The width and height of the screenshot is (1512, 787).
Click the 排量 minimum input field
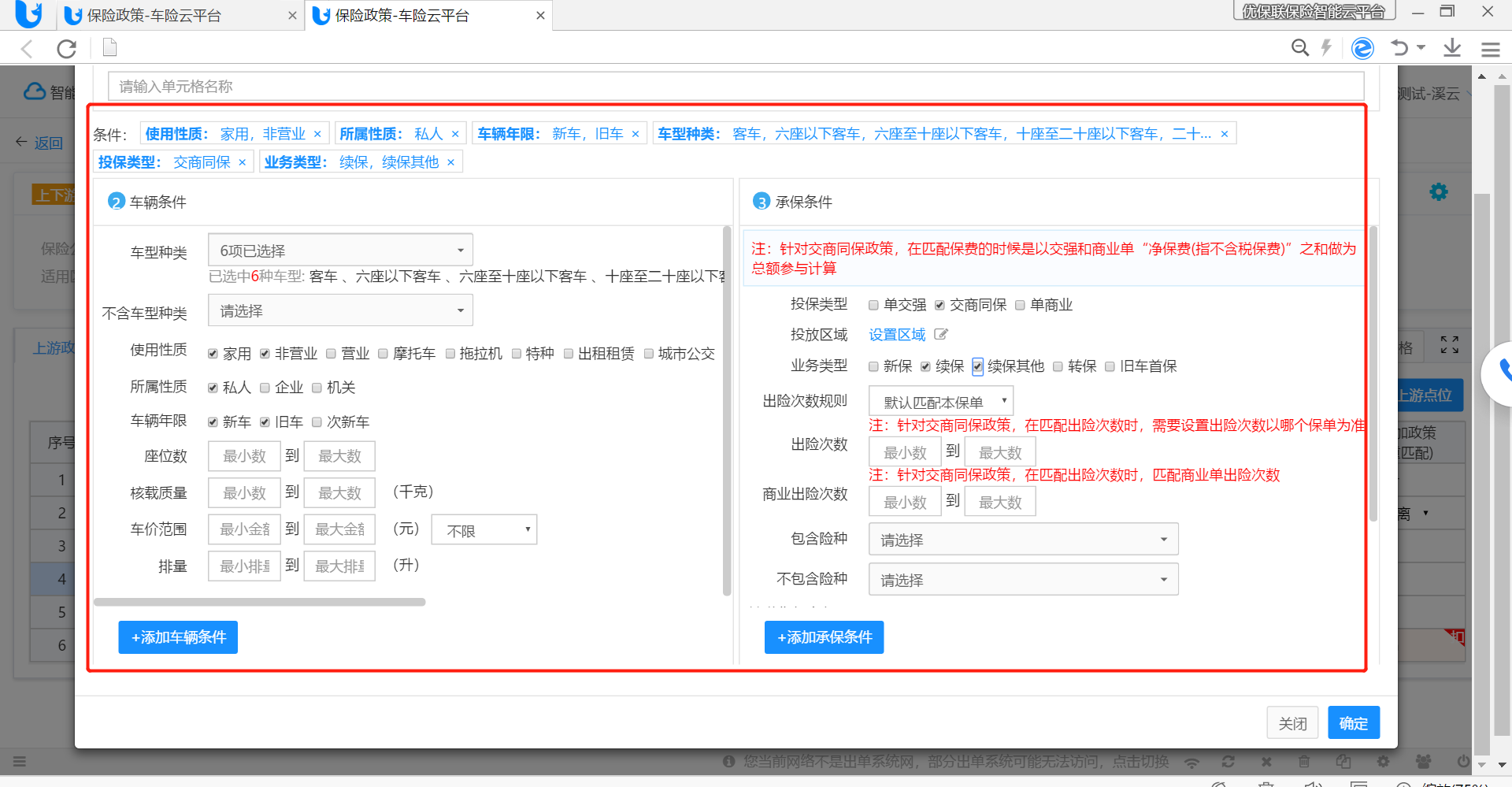(x=244, y=566)
